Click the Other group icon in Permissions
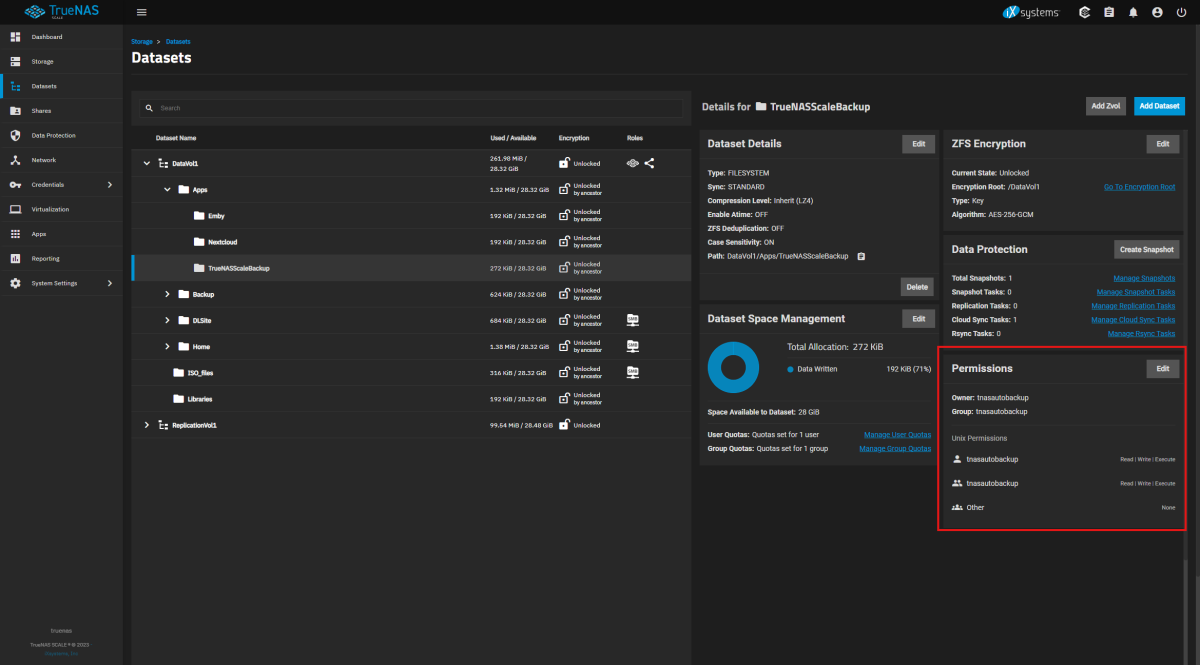 [957, 507]
